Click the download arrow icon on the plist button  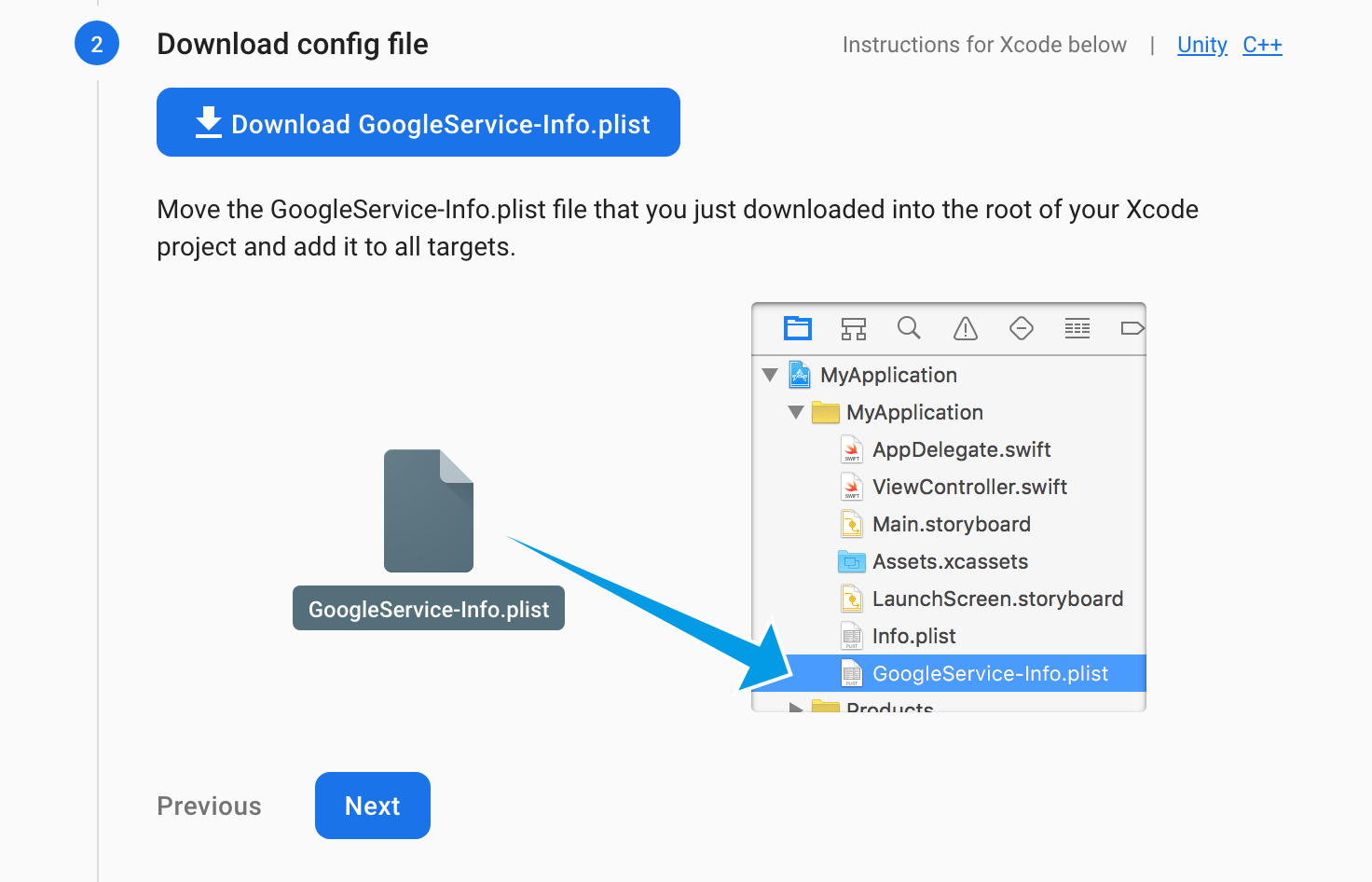208,122
